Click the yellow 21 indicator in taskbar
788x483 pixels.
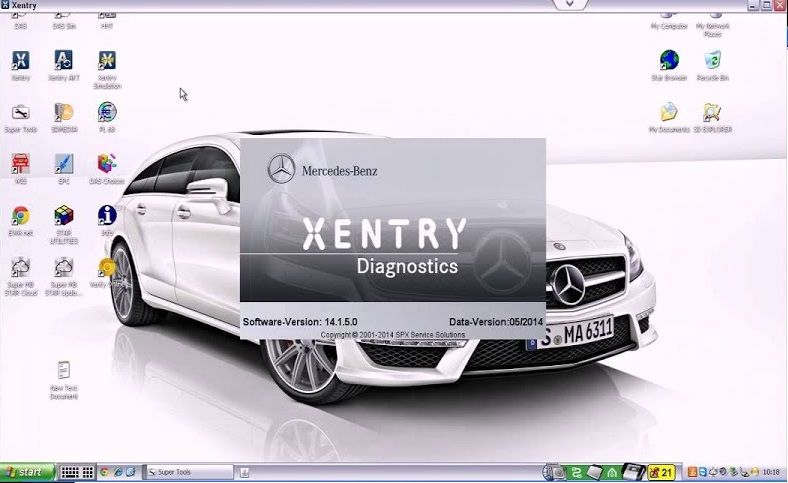point(661,472)
